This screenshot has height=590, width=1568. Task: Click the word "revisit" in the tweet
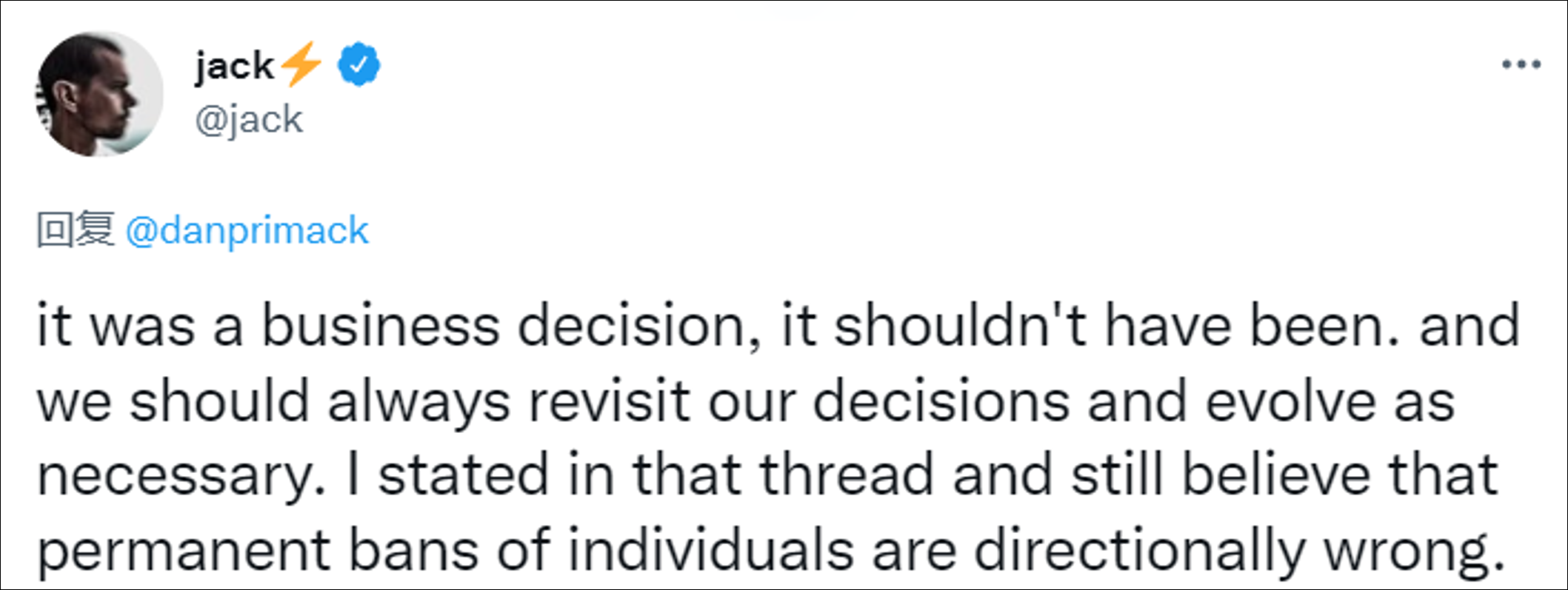(x=609, y=401)
